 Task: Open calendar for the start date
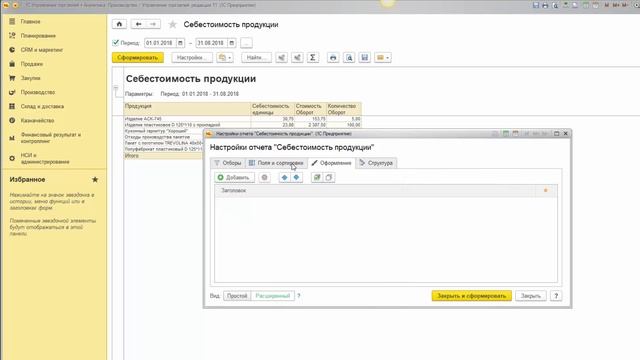coord(180,43)
